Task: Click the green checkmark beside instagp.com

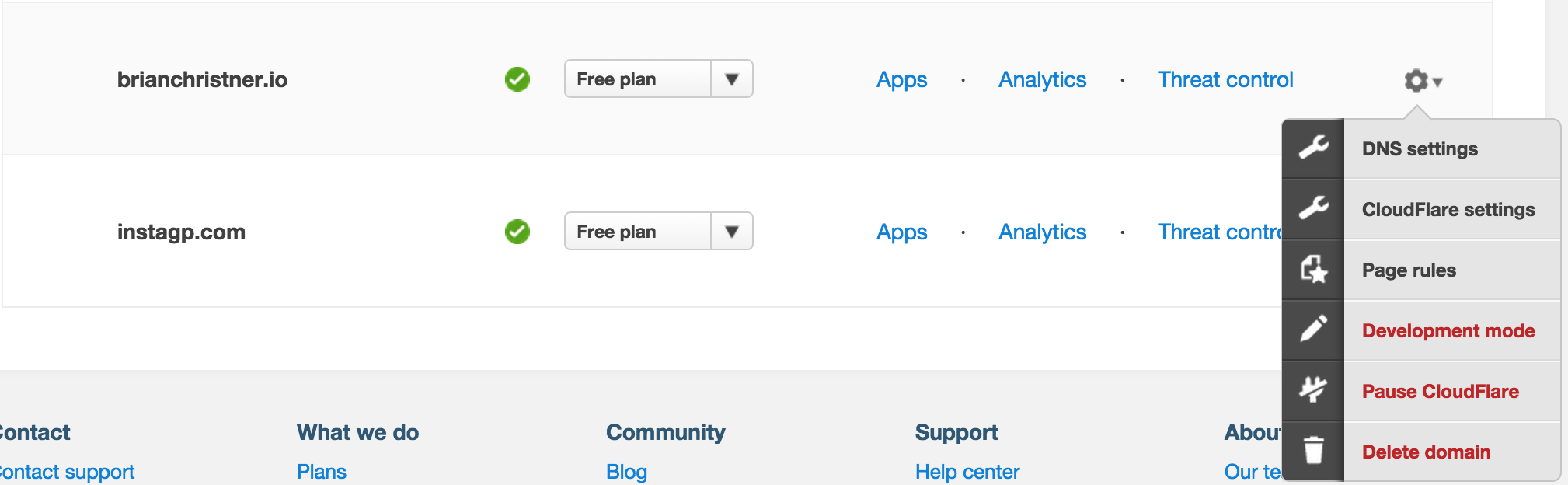Action: tap(517, 231)
